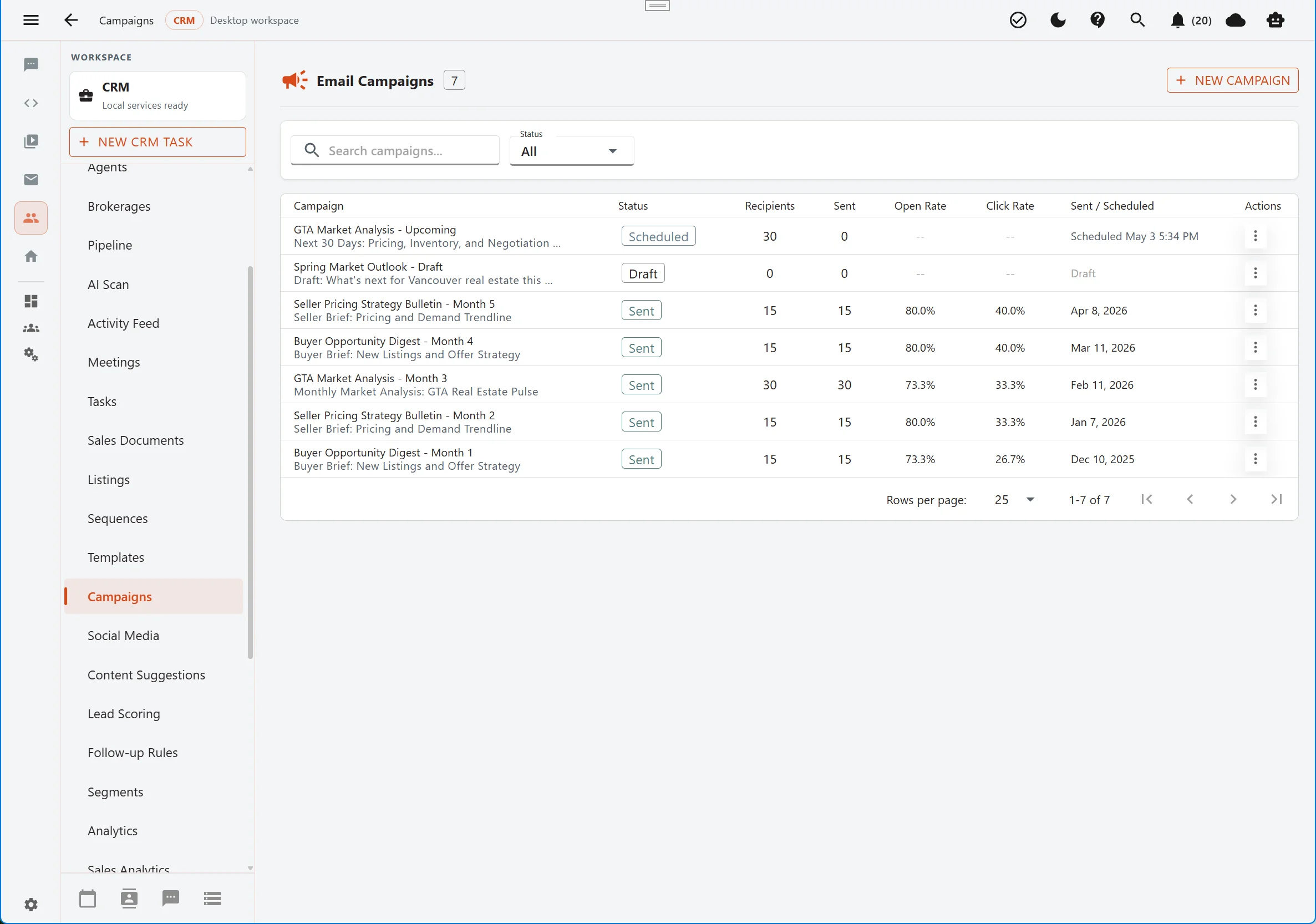Click the Draft status badge
The height and width of the screenshot is (924, 1316).
tap(643, 273)
